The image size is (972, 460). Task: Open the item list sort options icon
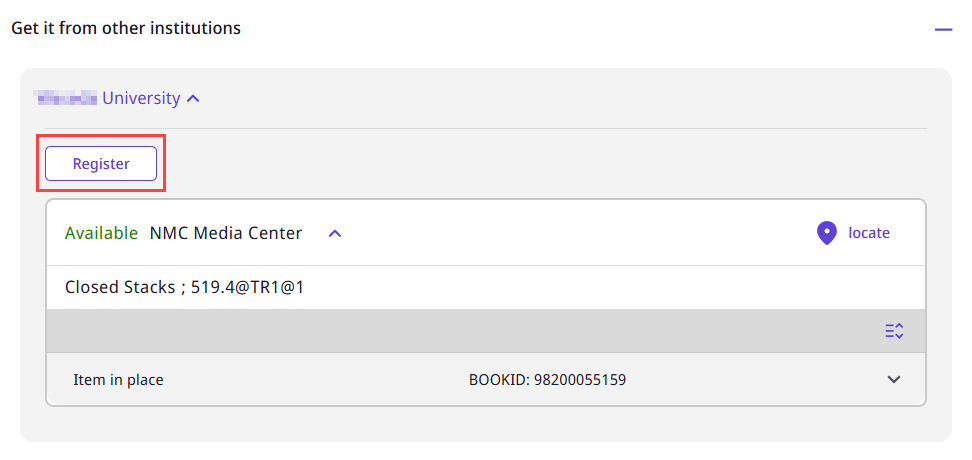pyautogui.click(x=894, y=331)
